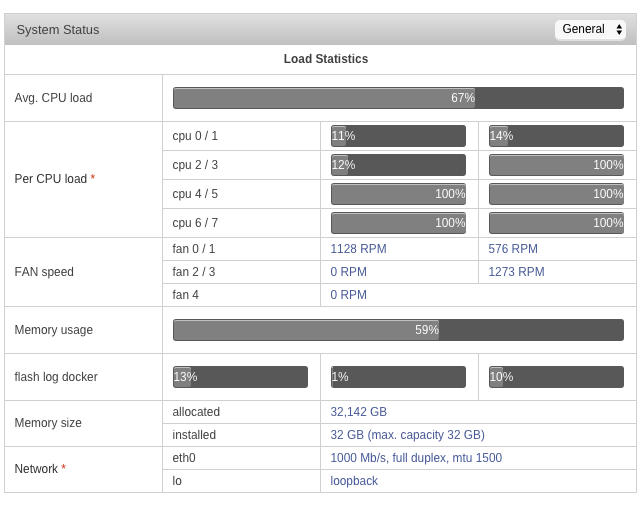Click the red asterisk beside Network

64,467
